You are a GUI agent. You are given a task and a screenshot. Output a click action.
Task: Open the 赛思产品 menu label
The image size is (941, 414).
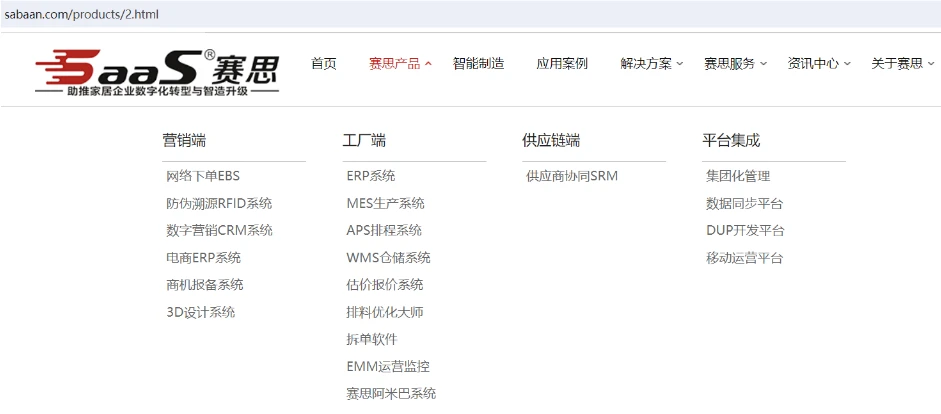tap(394, 64)
